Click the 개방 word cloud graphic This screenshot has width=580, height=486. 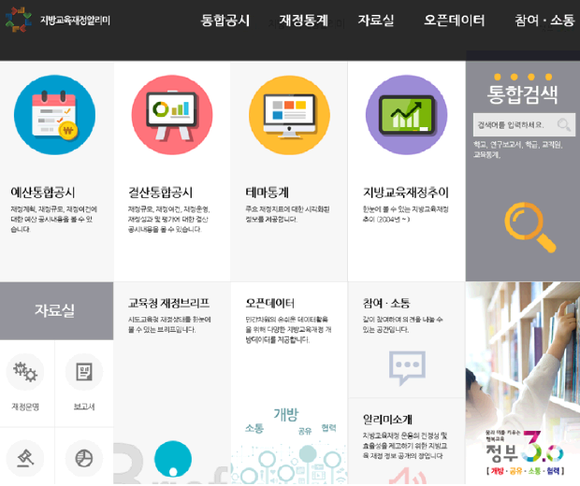coord(286,414)
